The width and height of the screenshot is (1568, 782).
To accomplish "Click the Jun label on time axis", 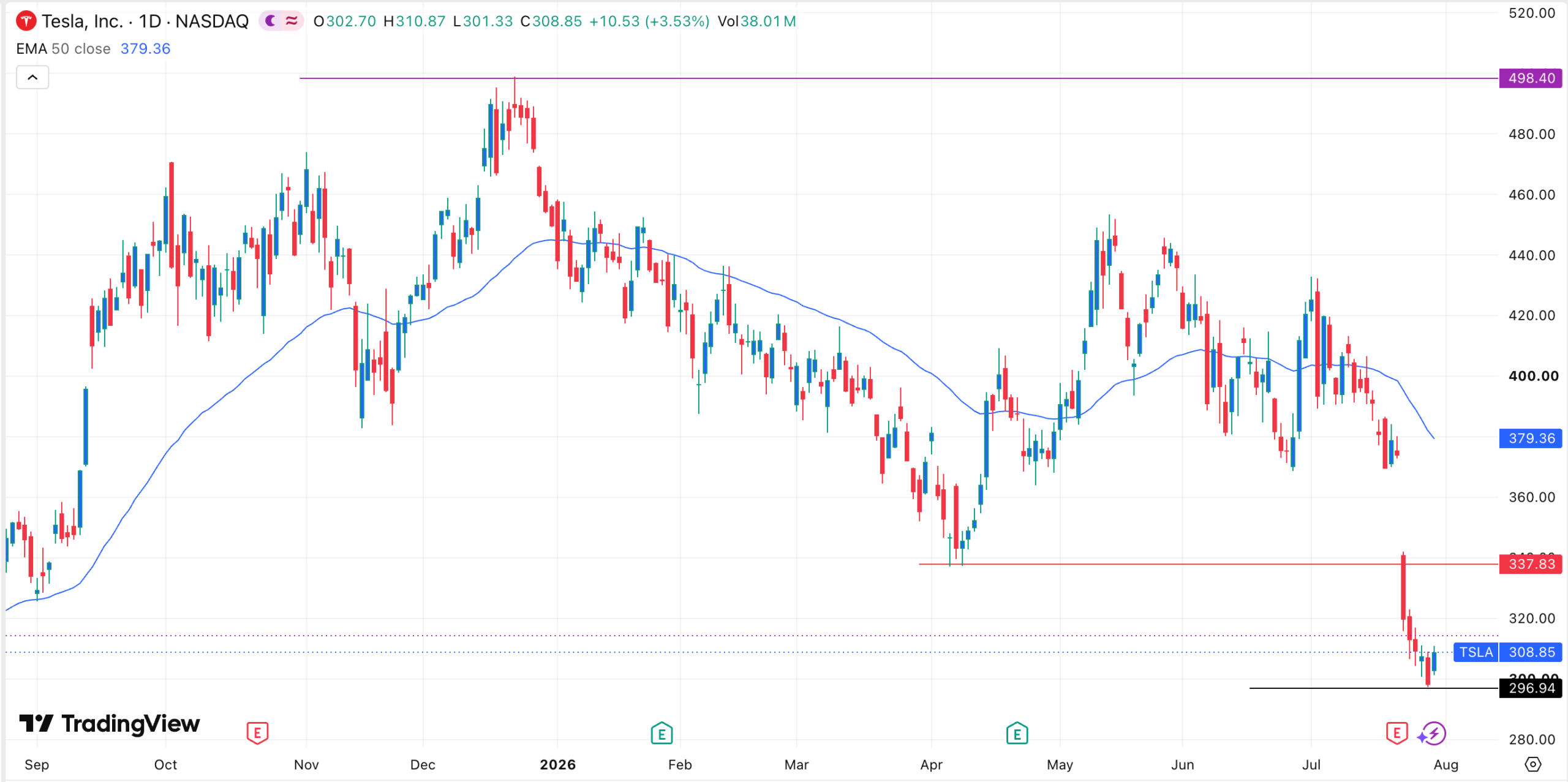I will point(1182,765).
